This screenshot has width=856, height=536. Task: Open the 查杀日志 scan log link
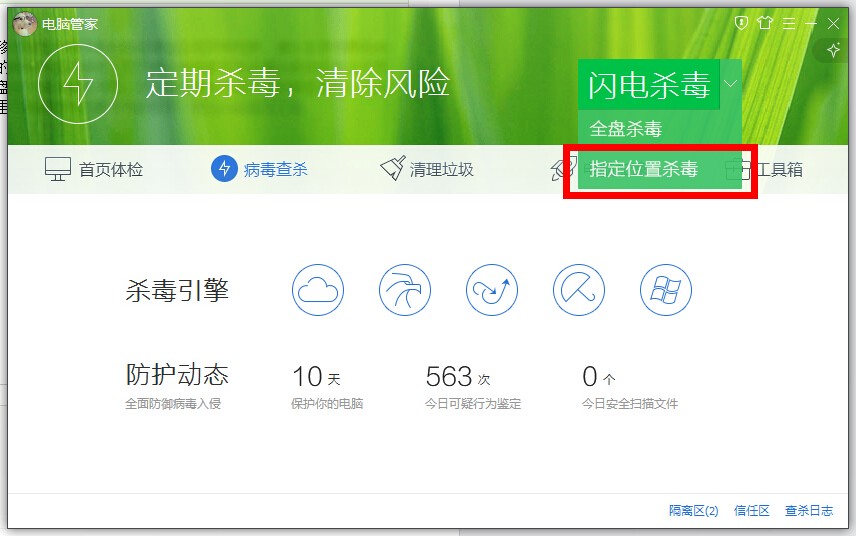[x=809, y=511]
